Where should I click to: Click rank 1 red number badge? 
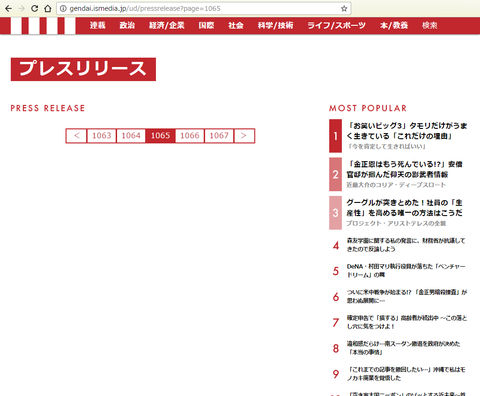point(335,136)
